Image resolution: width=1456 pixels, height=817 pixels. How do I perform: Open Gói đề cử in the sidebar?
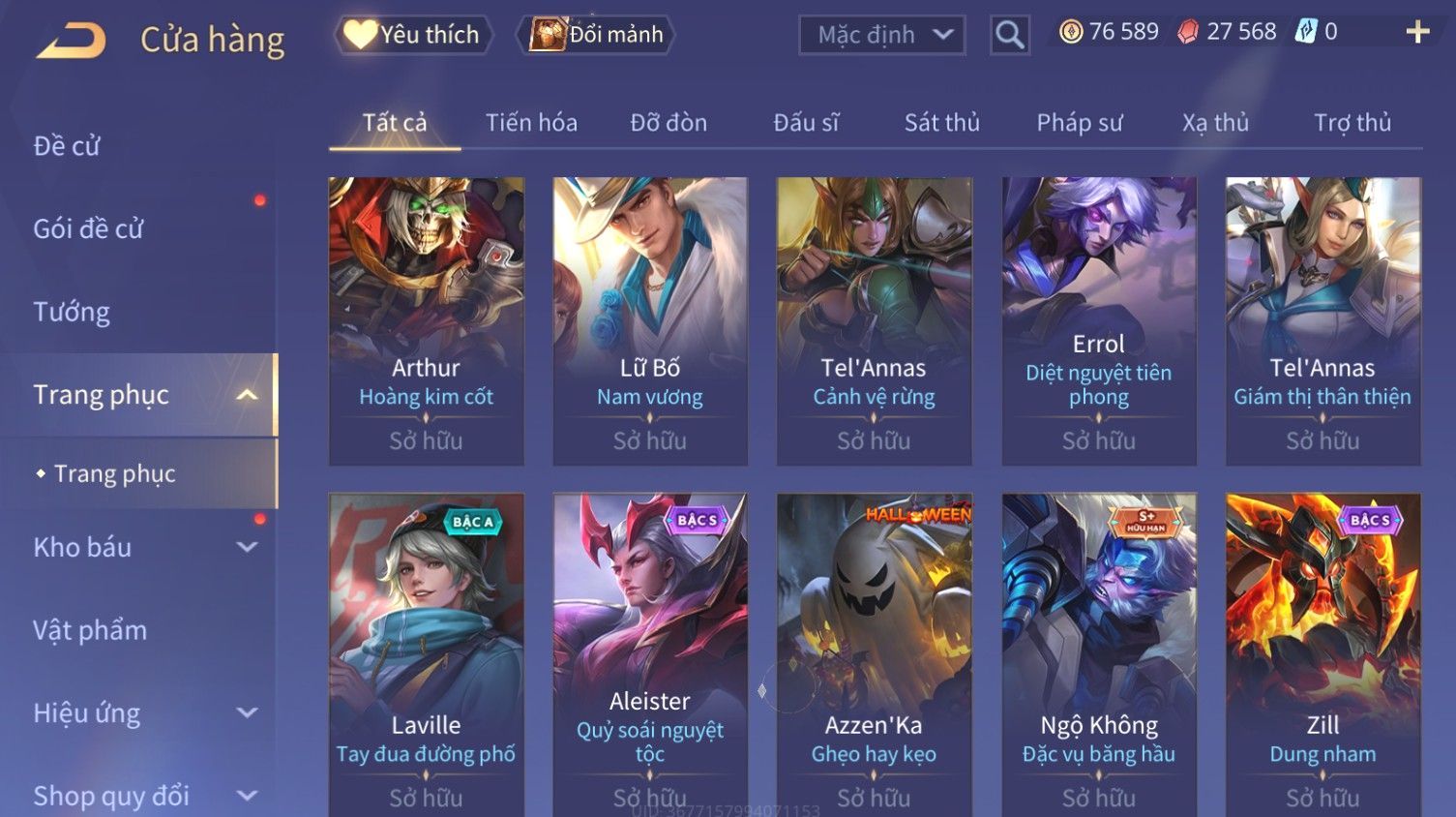coord(88,229)
